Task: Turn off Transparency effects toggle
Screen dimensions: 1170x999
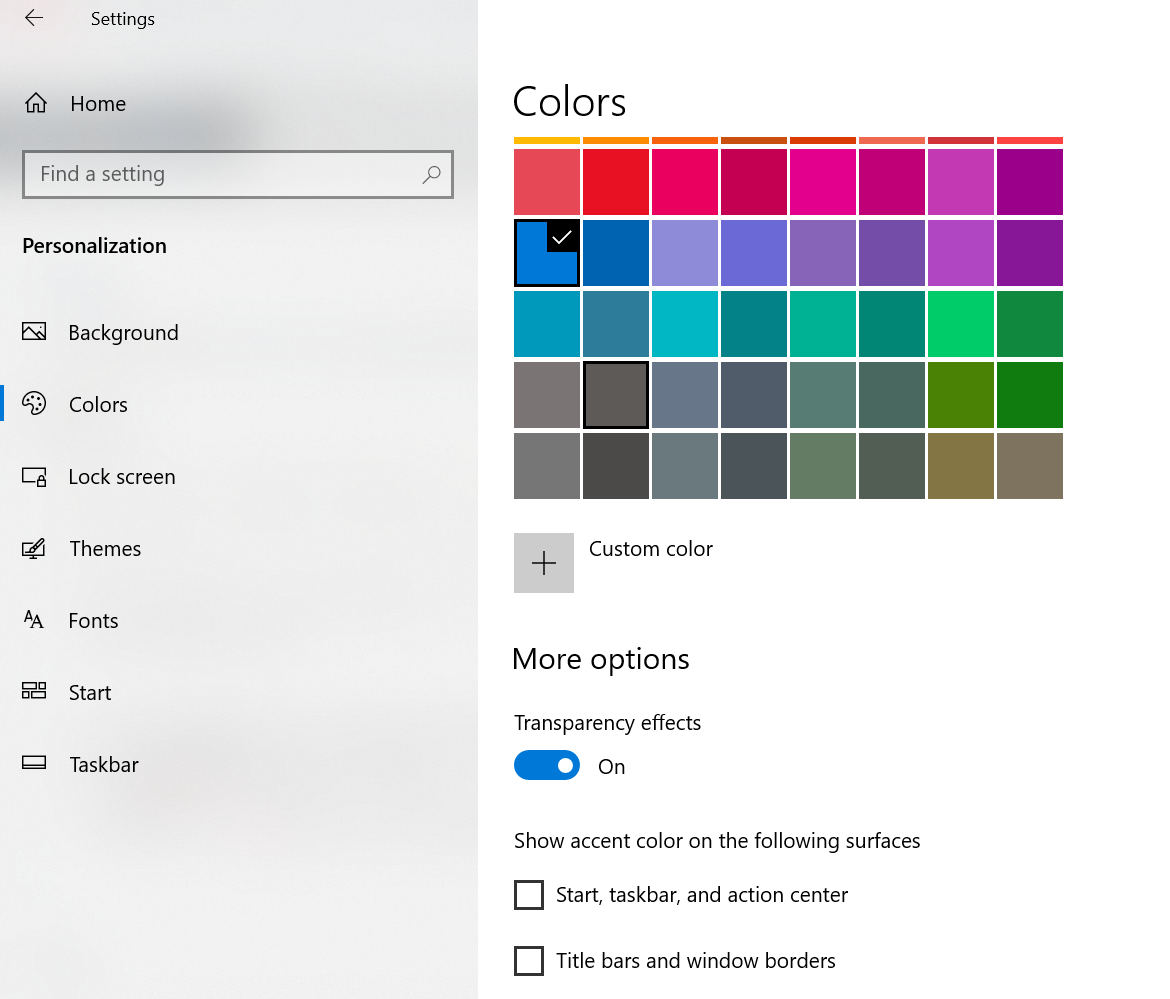Action: [547, 766]
